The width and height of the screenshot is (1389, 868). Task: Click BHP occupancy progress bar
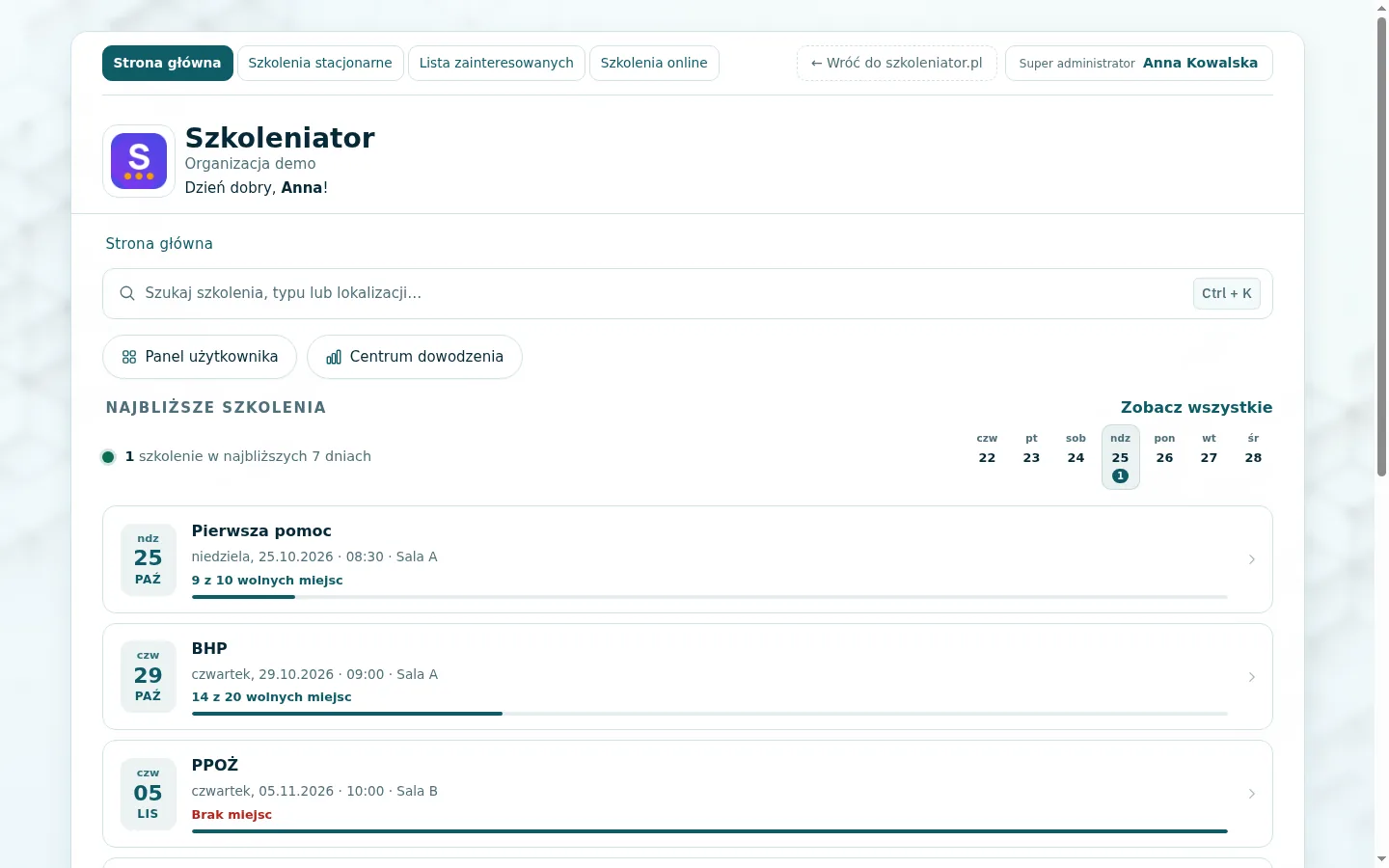coord(710,714)
